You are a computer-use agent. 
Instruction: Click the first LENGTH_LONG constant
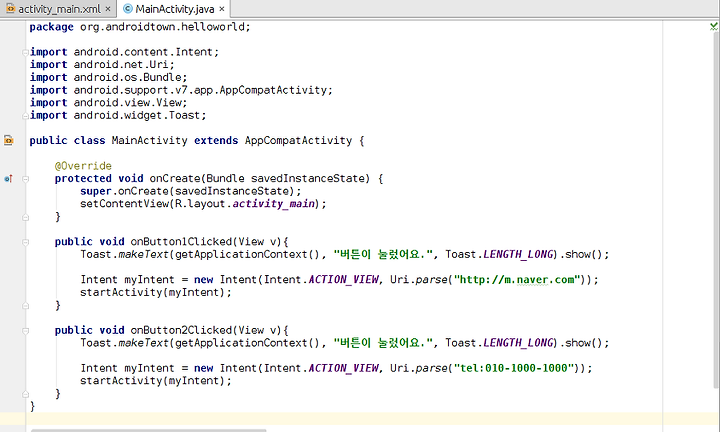518,254
